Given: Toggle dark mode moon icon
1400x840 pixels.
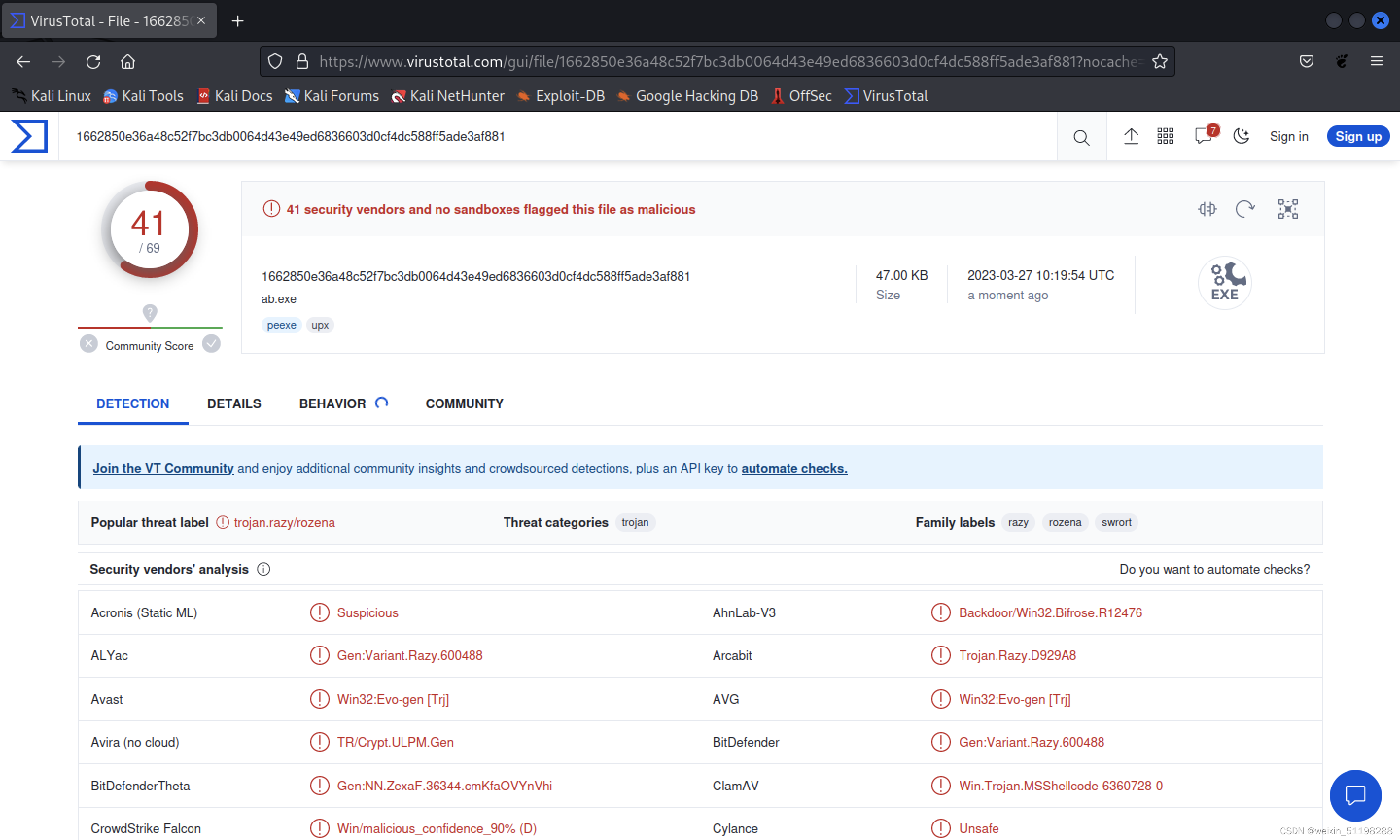Looking at the screenshot, I should [1241, 136].
